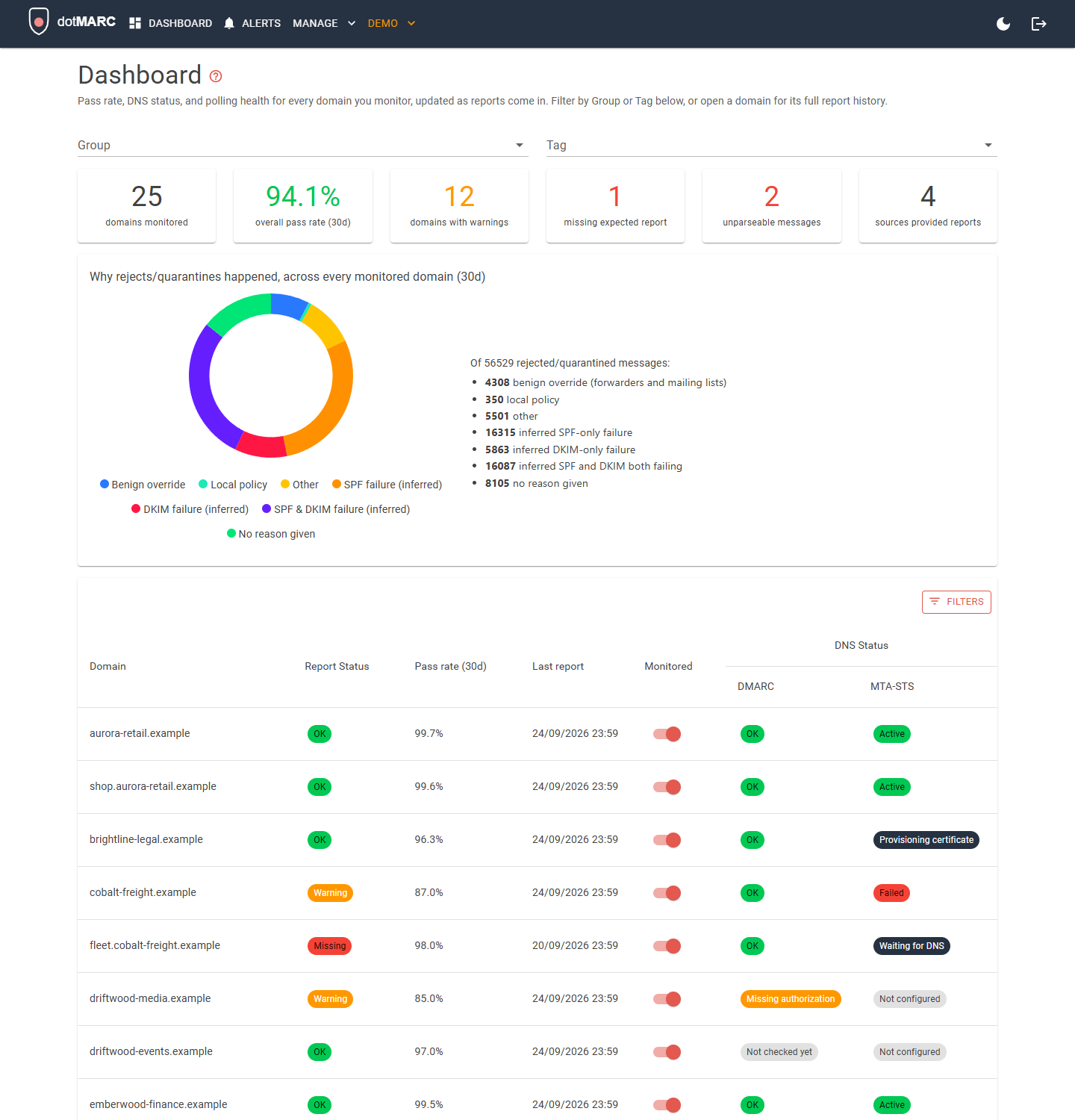Click the dashboard grid icon
This screenshot has width=1075, height=1120.
135,23
